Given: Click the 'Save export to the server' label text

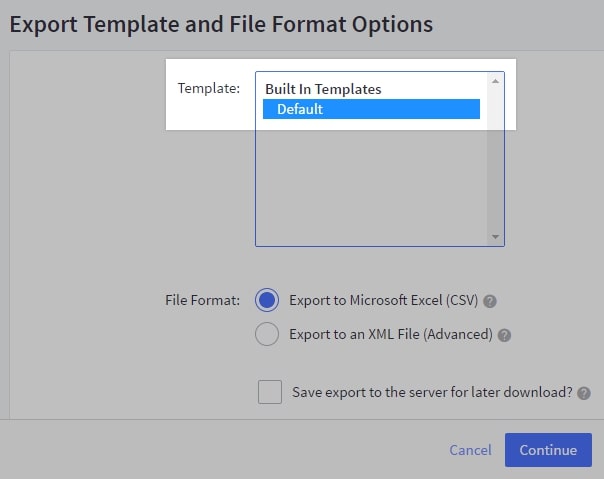Looking at the screenshot, I should (432, 393).
